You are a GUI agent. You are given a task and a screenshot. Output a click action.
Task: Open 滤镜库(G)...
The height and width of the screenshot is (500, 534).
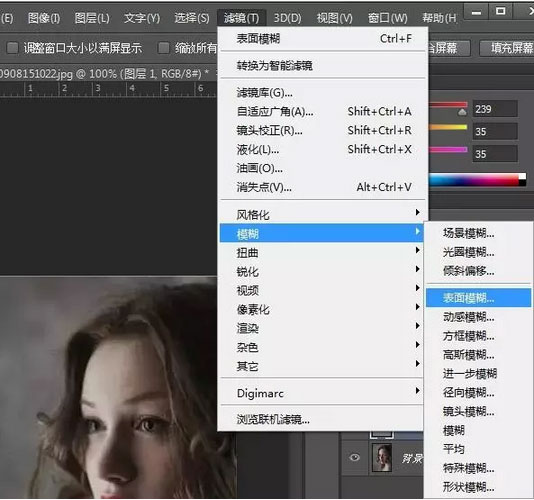click(x=323, y=93)
